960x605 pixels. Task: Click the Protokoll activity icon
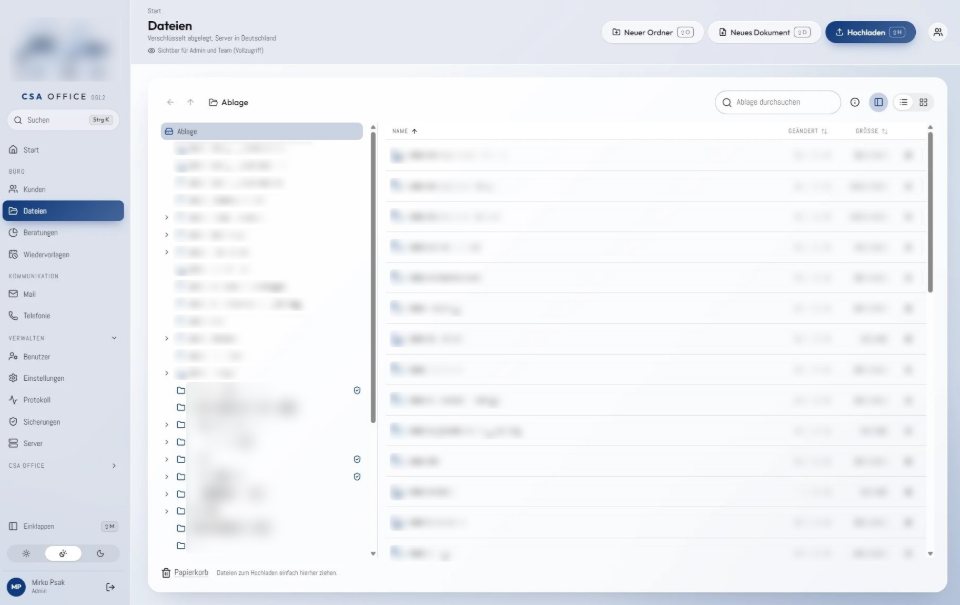pos(13,400)
